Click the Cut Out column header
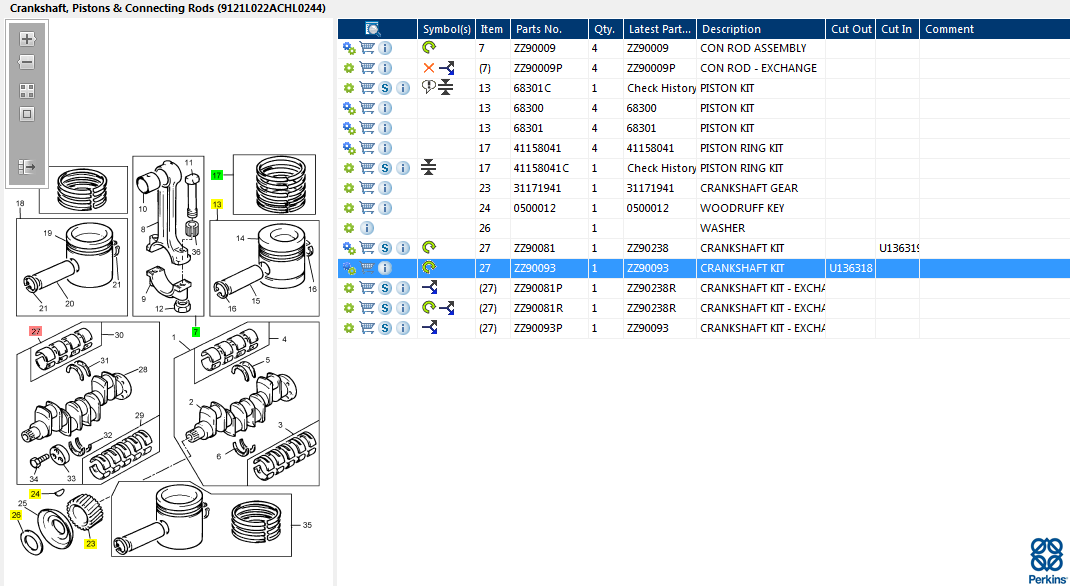This screenshot has height=586, width=1070. click(x=850, y=29)
